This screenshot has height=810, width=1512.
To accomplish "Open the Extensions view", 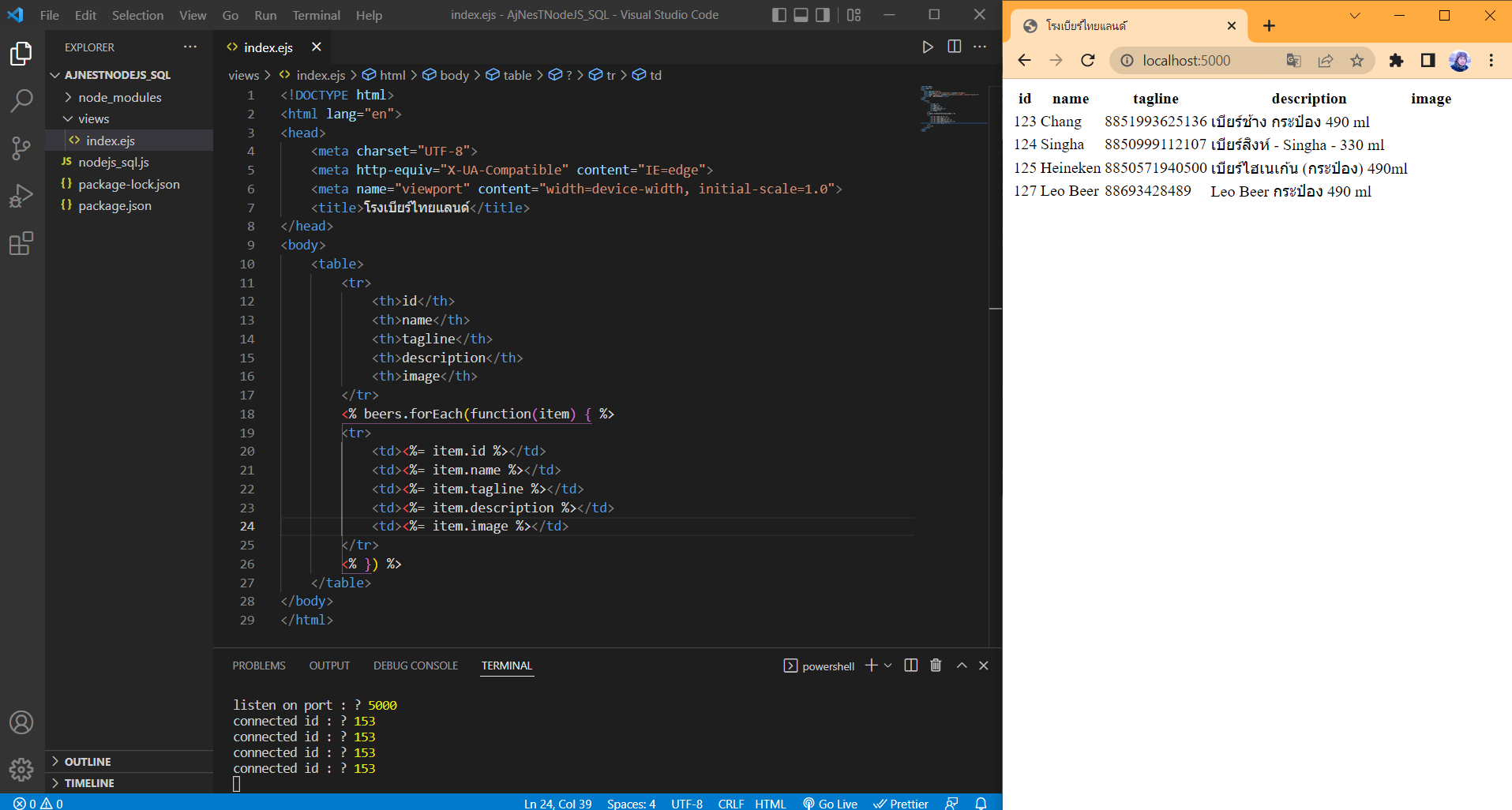I will [x=21, y=244].
